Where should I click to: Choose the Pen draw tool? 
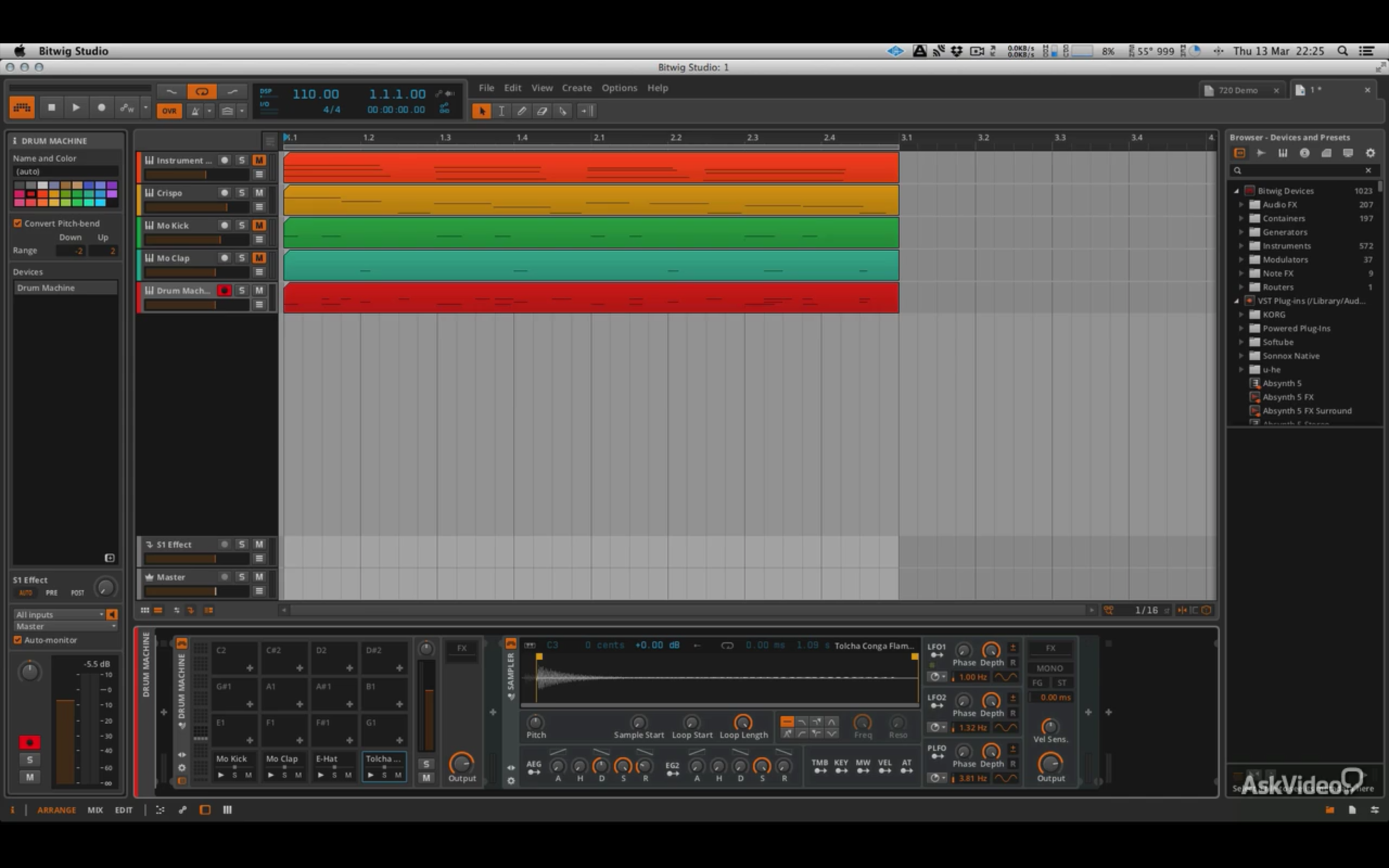click(522, 111)
